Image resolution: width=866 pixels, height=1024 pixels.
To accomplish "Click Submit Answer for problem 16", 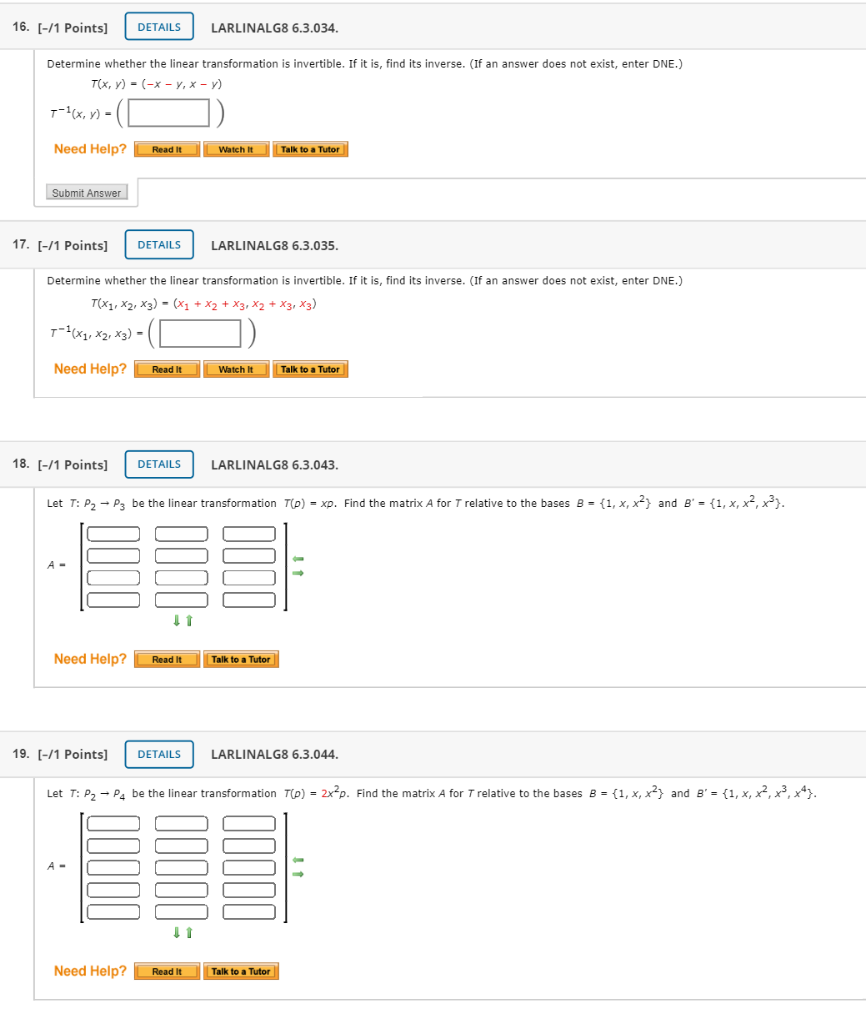I will click(86, 192).
